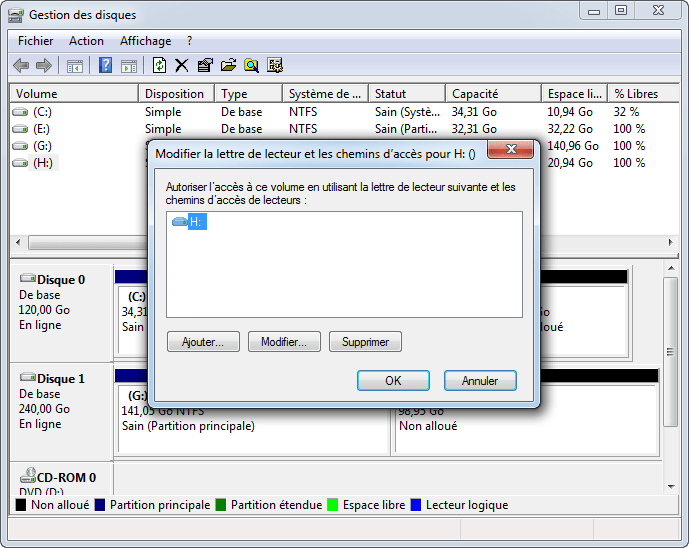Click the Modifier... button
The image size is (689, 548).
(x=284, y=341)
